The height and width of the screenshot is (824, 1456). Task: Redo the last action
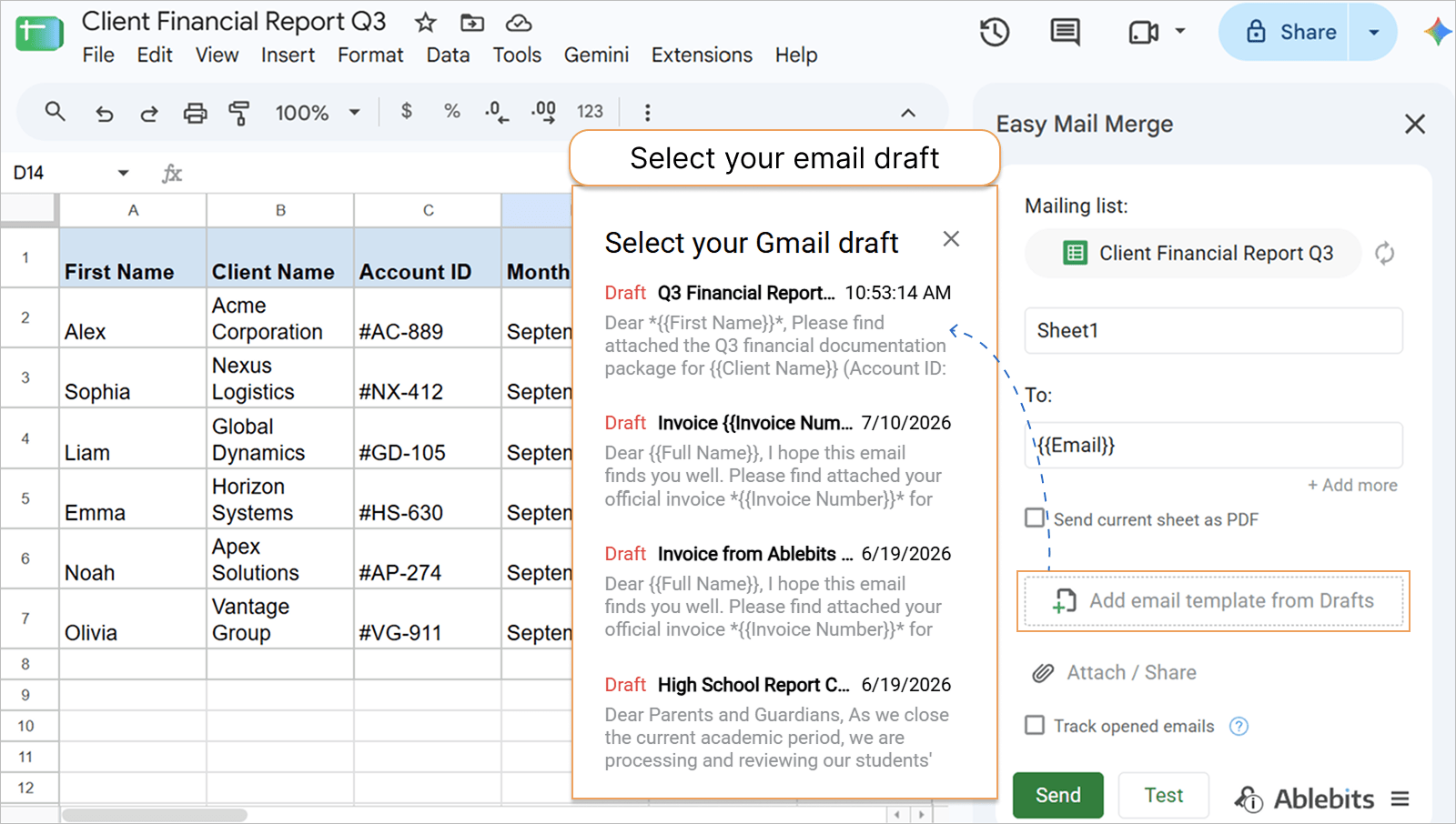coord(149,113)
